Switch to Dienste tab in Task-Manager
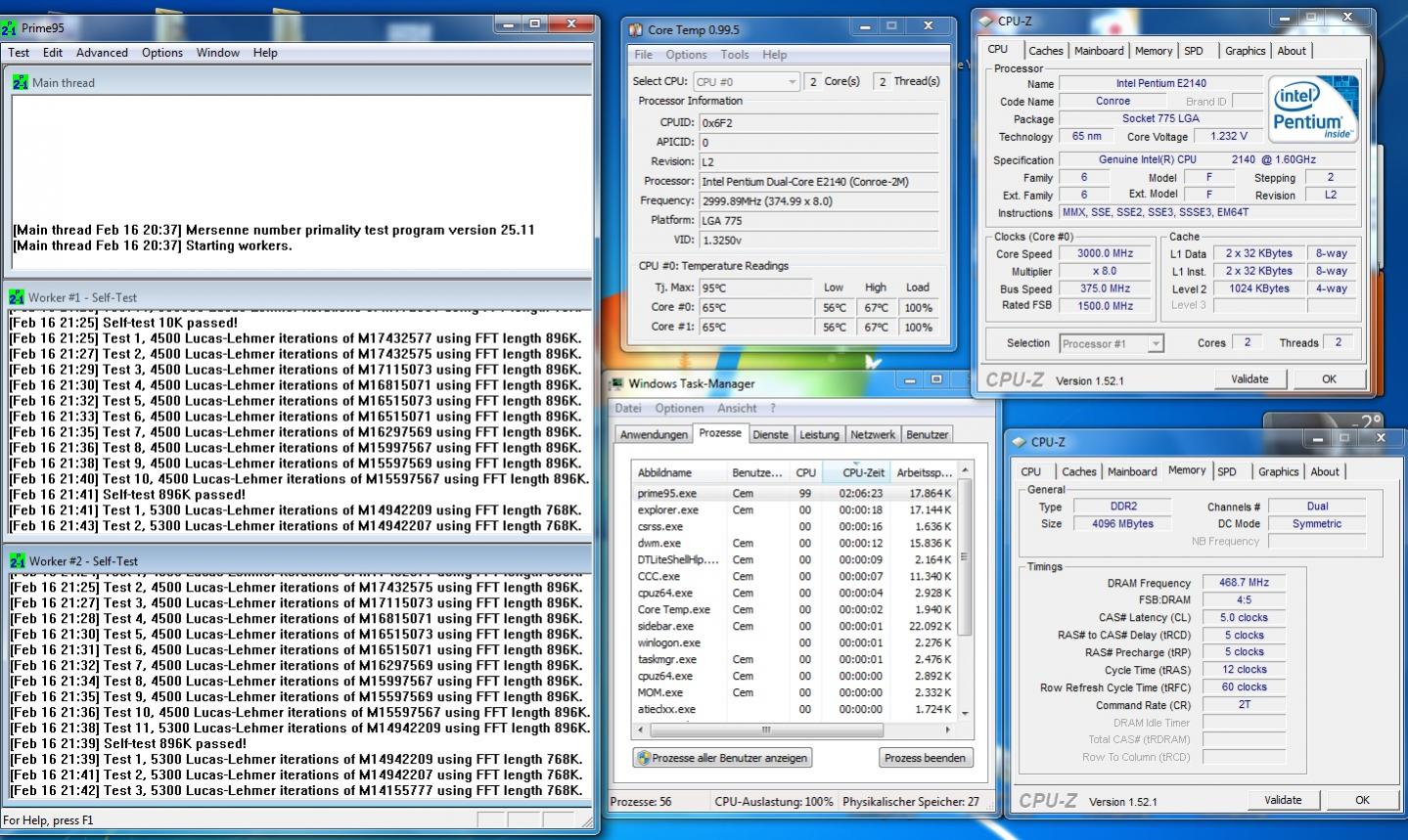The height and width of the screenshot is (840, 1408). click(x=771, y=434)
